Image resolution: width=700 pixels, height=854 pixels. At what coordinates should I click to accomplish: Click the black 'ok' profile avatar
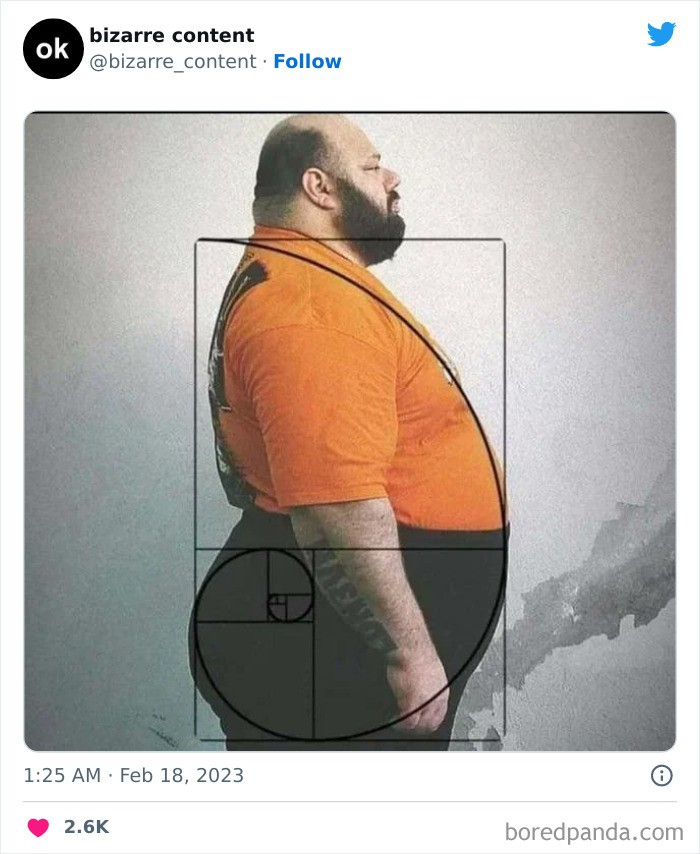click(53, 49)
